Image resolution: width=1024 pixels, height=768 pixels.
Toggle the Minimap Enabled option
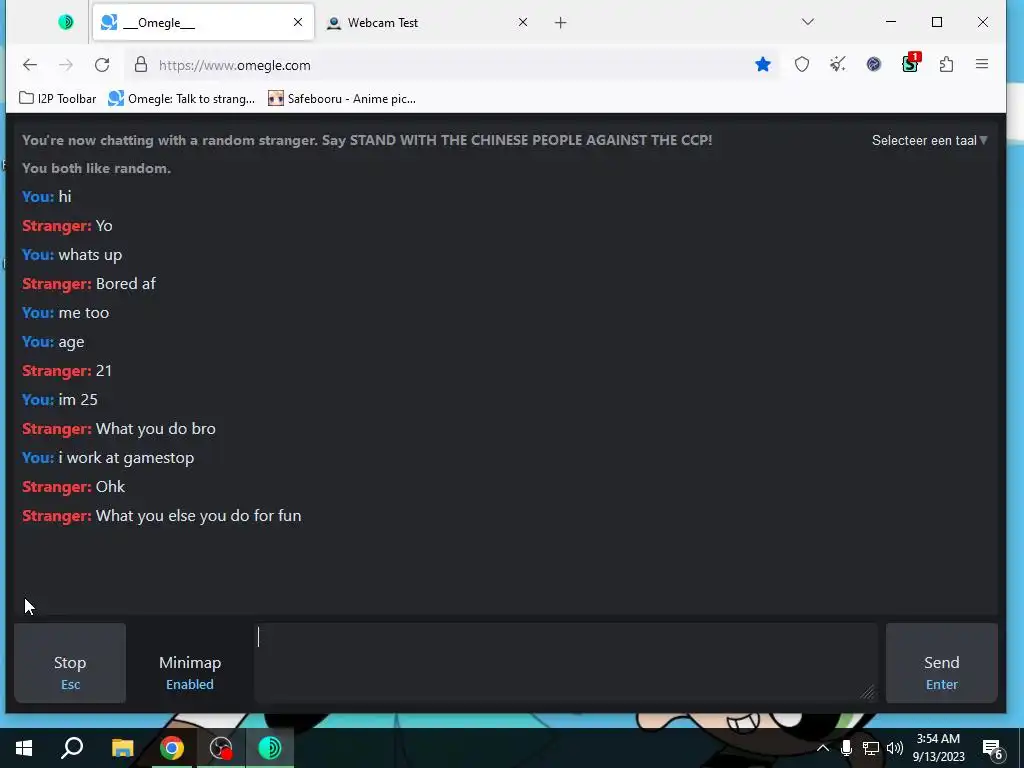(190, 672)
